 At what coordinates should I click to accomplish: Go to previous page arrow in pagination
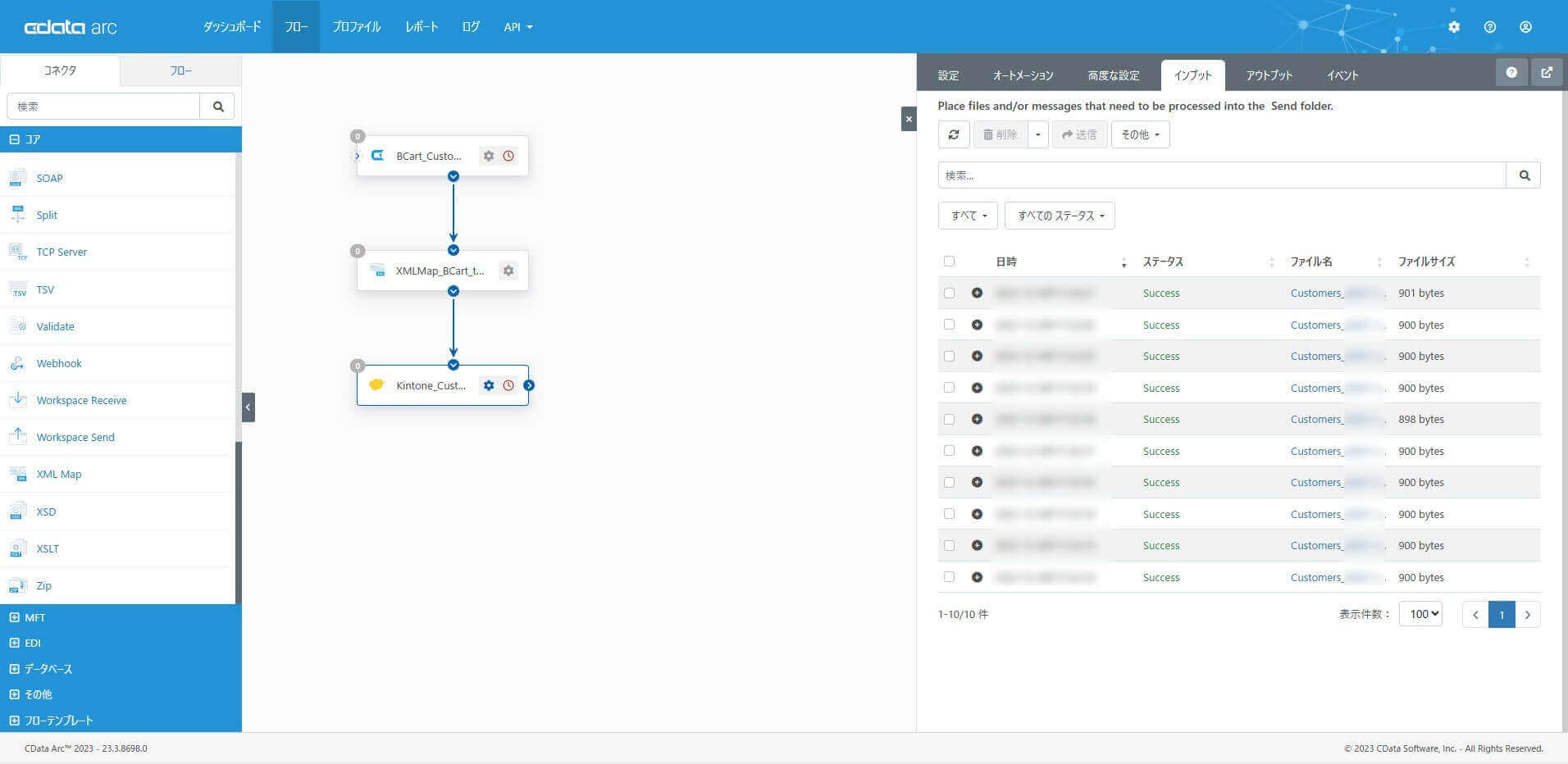[x=1475, y=615]
